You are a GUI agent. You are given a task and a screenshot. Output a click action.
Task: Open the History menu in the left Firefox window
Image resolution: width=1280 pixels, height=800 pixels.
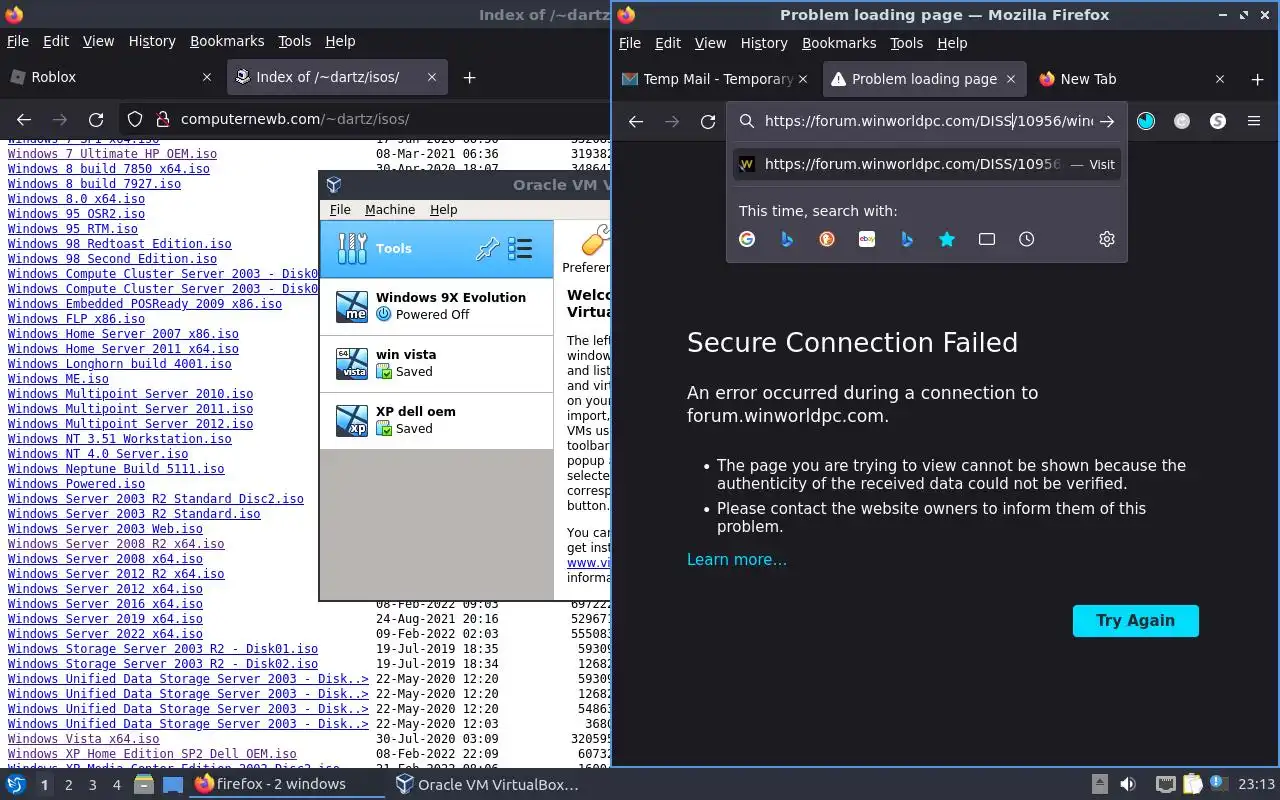(x=151, y=41)
